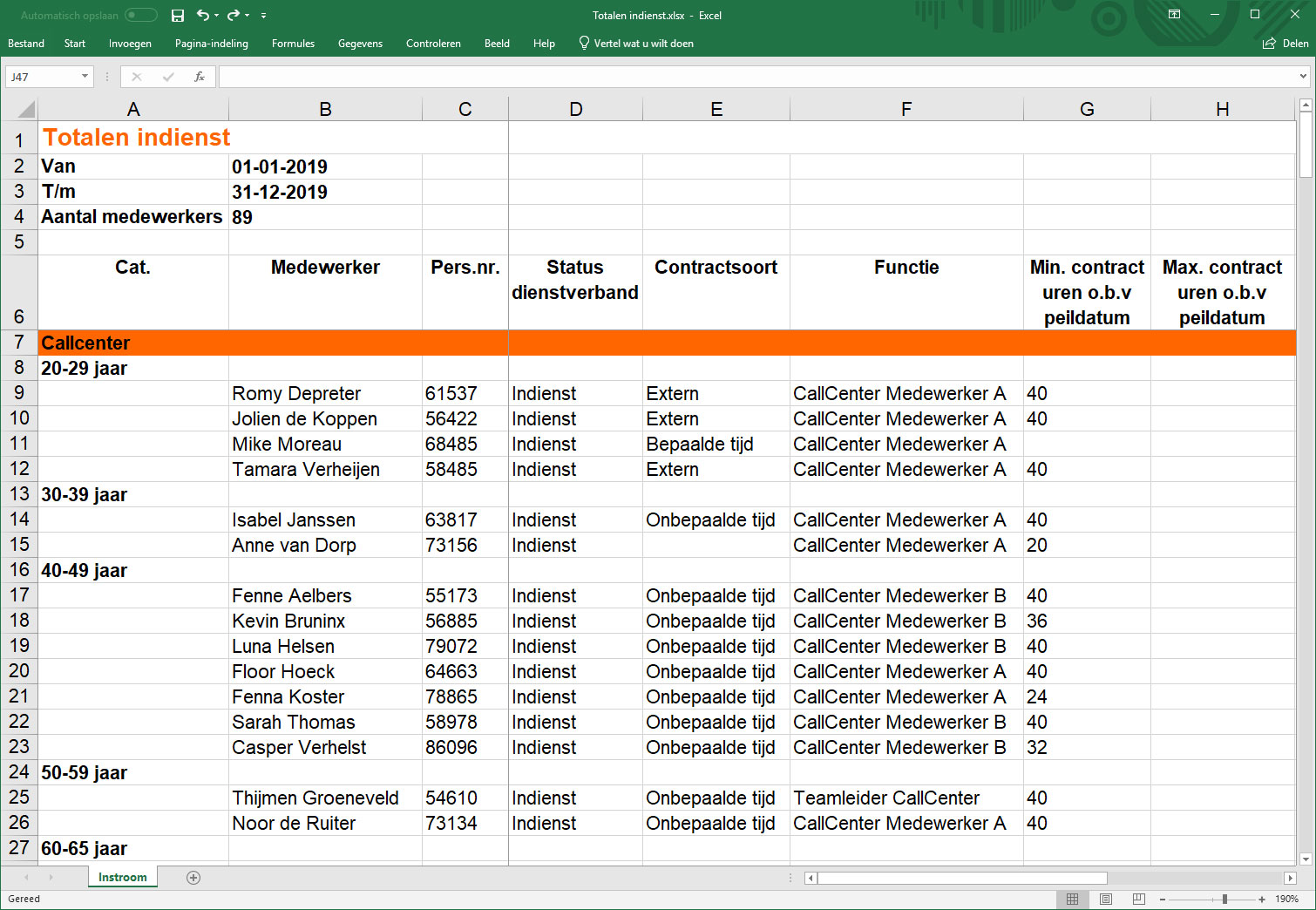This screenshot has width=1316, height=910.
Task: Open the Customize Quick Access Toolbar arrow
Action: pos(263,16)
